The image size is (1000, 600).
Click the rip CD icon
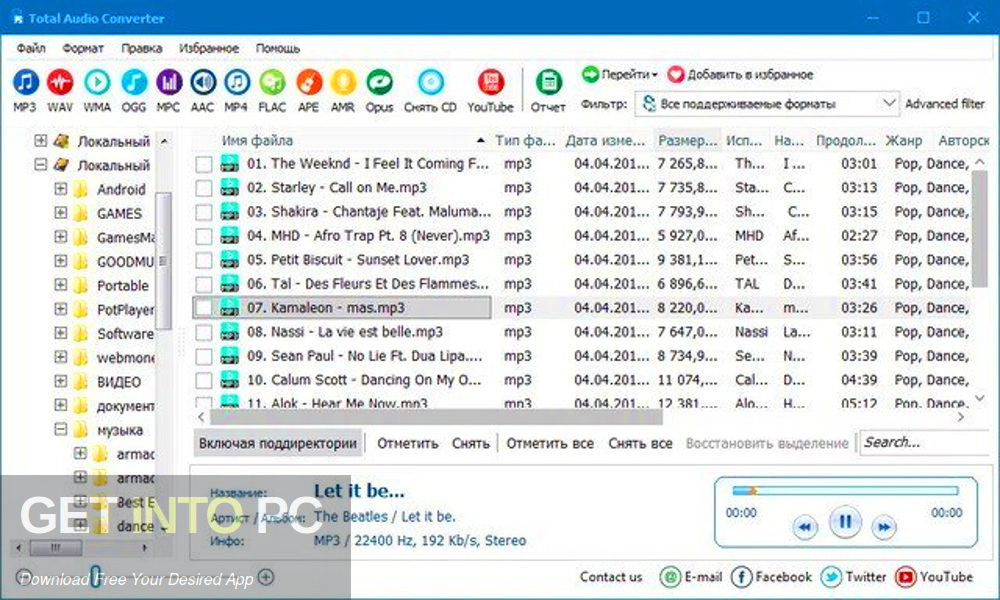(x=430, y=83)
